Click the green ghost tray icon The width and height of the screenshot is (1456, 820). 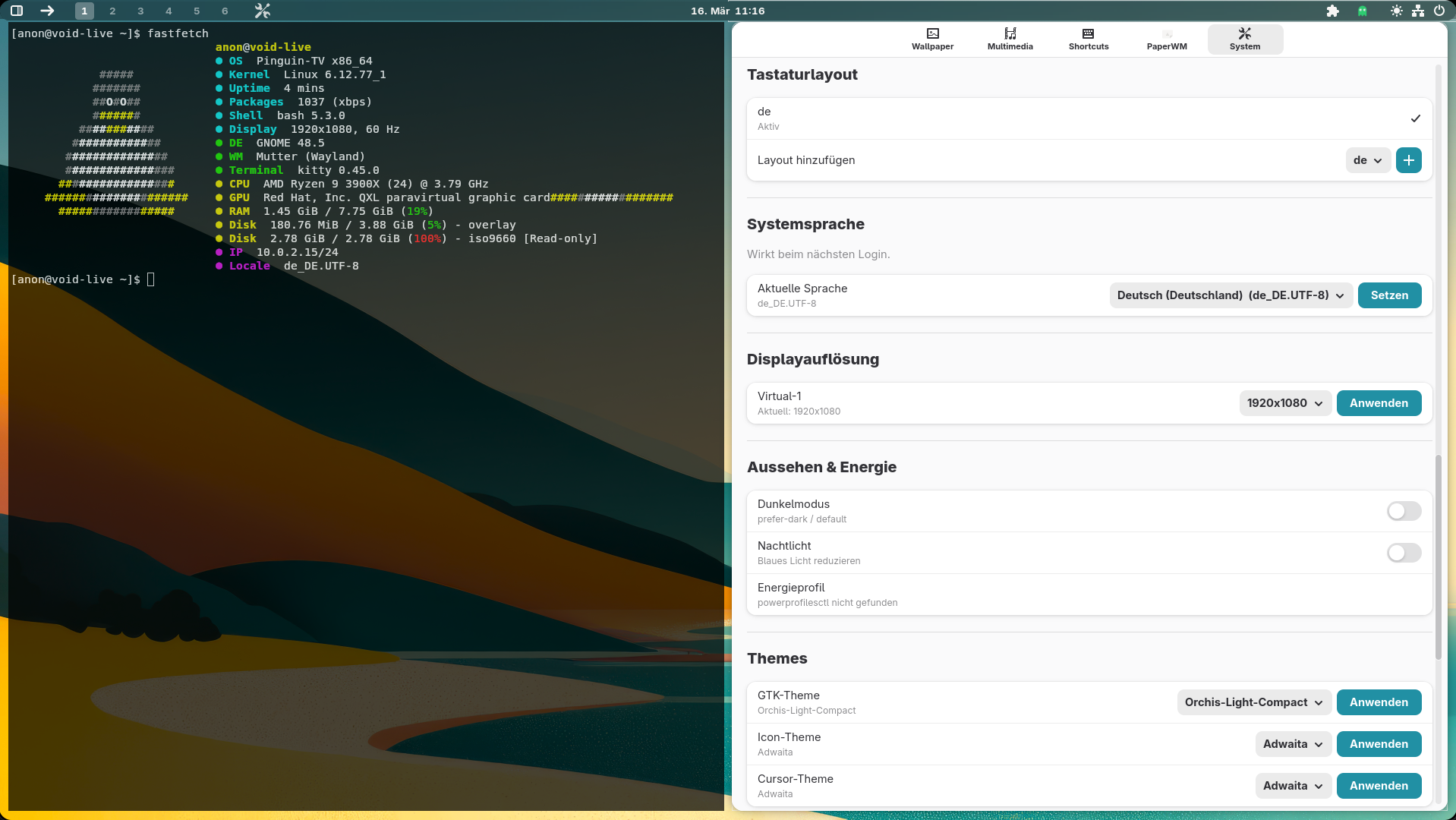(x=1363, y=11)
